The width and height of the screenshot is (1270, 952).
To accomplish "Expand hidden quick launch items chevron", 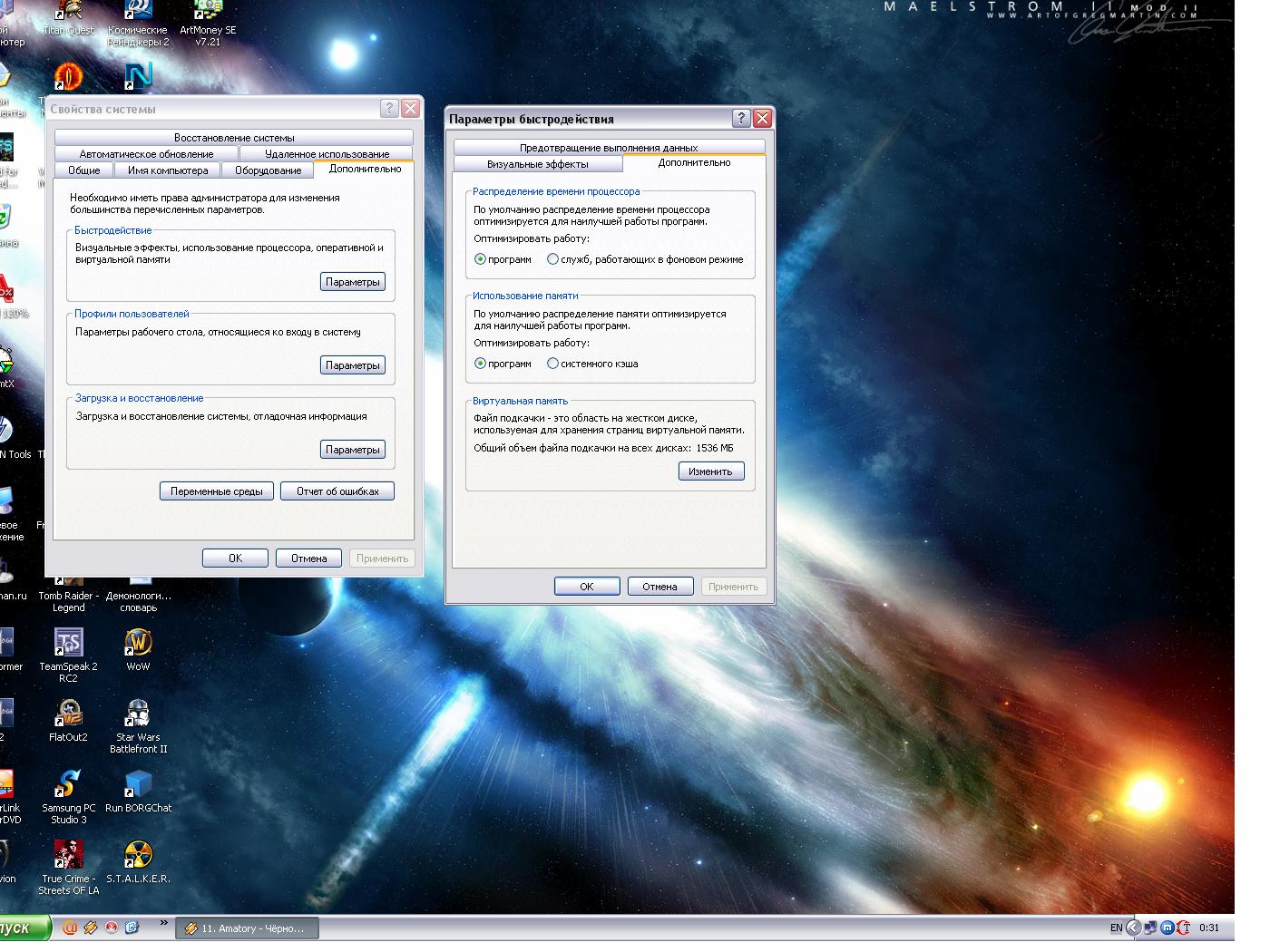I will tap(164, 923).
